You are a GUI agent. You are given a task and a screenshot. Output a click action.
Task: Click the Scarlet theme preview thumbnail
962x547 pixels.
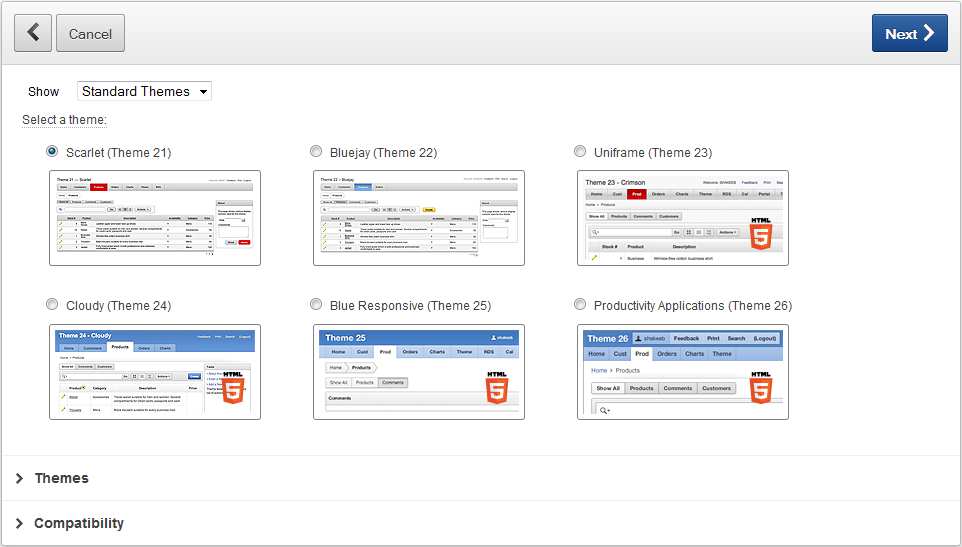pos(155,218)
